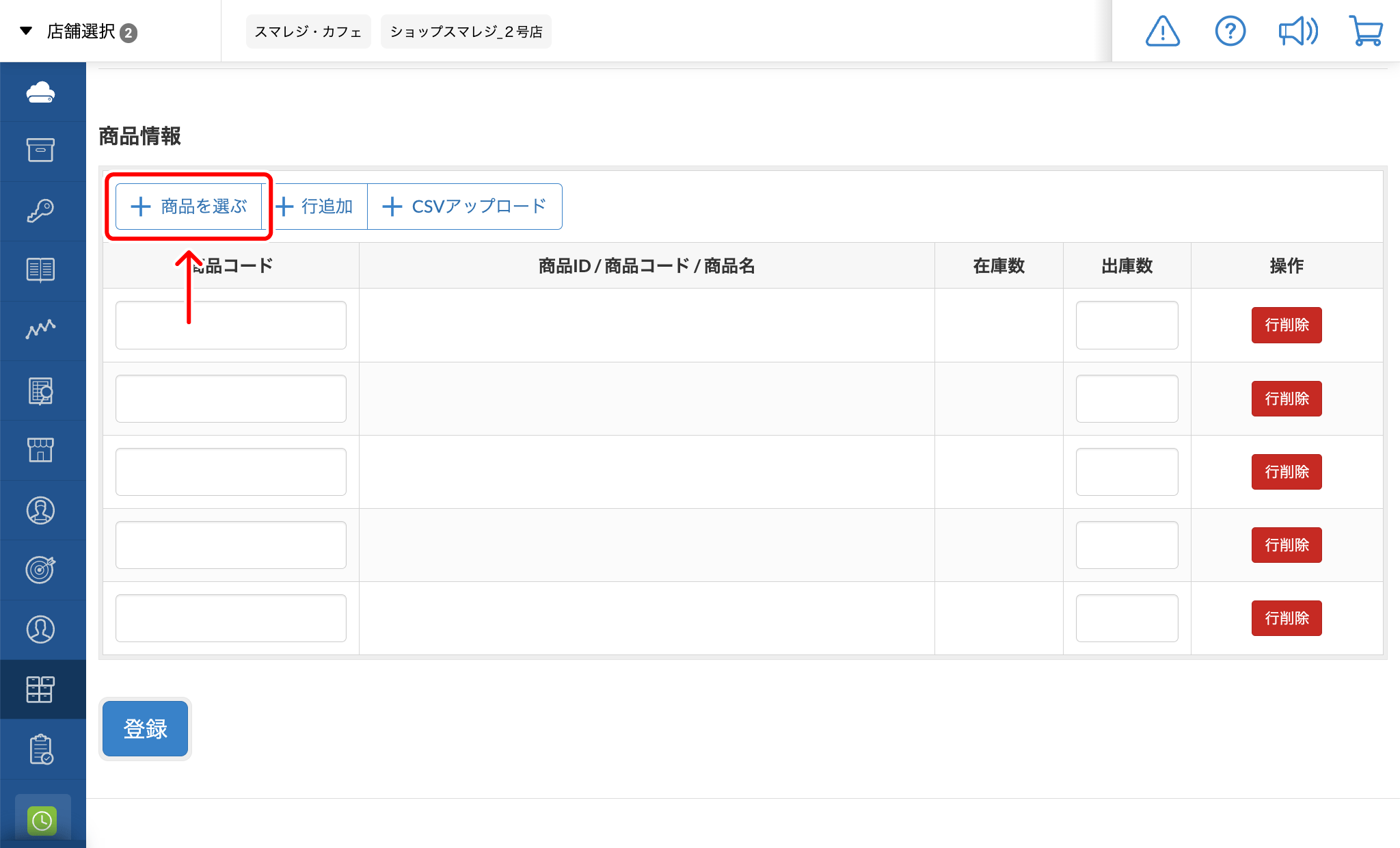Delete the third row with 行削除
Screen dimensions: 1400x848
[x=1287, y=472]
